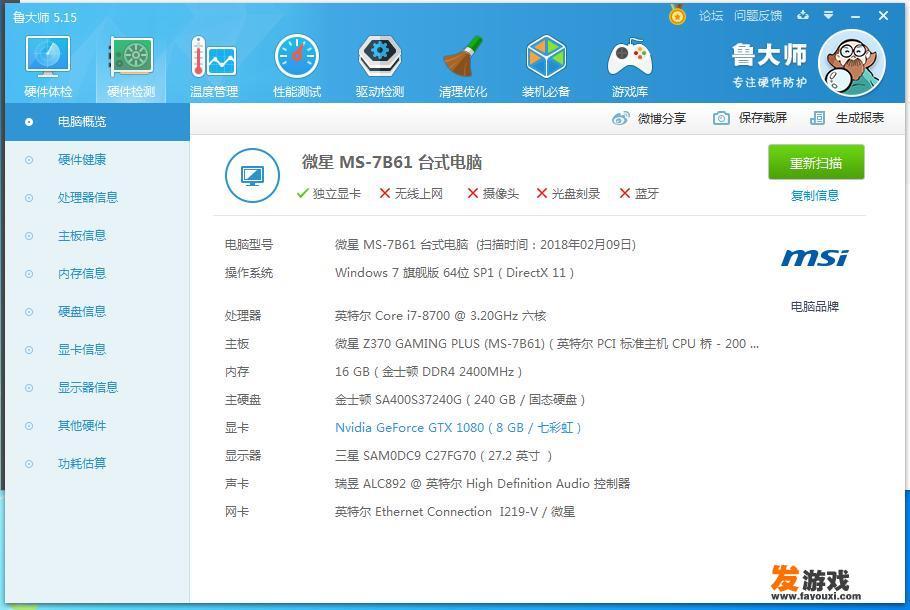The height and width of the screenshot is (610, 910).
Task: Launch 性能测试 performance test icon
Action: [297, 56]
